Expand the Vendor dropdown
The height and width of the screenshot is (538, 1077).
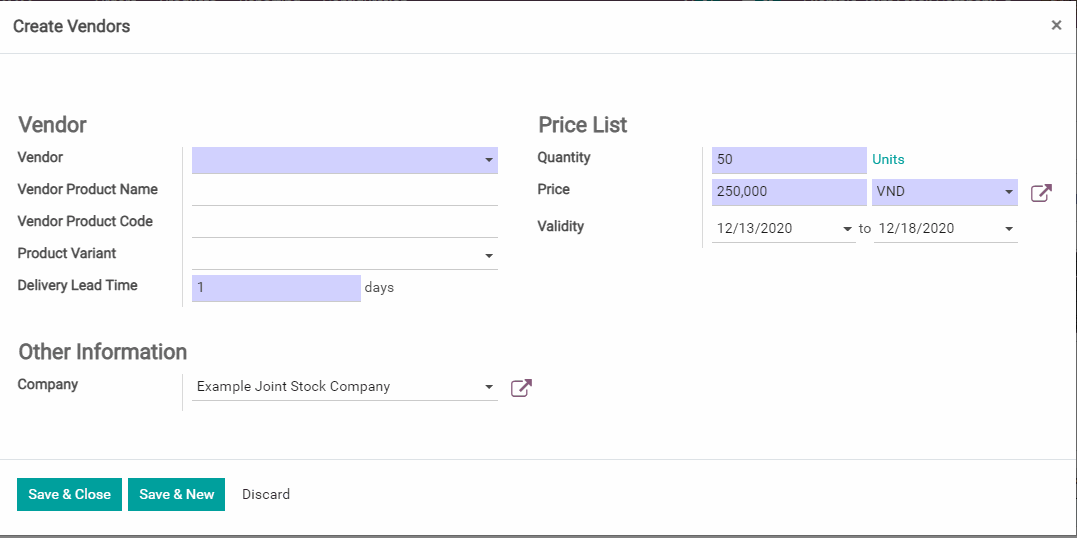pos(489,160)
